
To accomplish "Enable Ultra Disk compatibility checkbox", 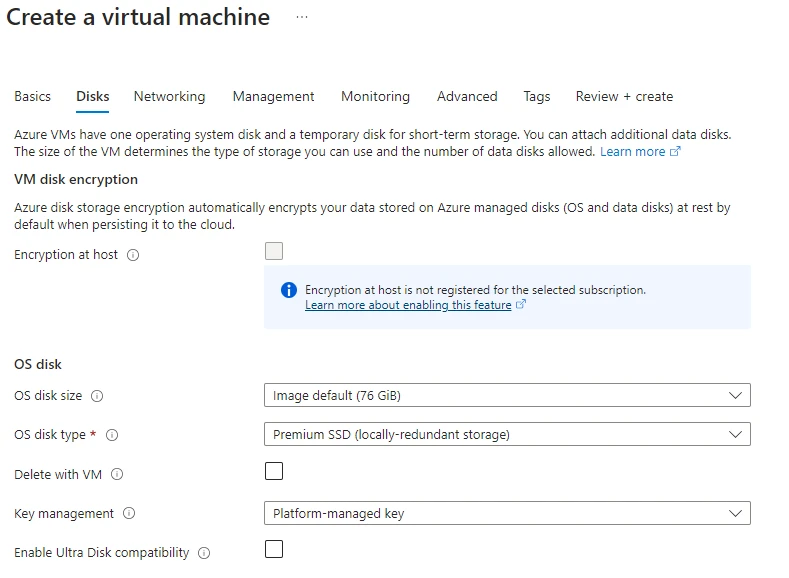I will [x=274, y=549].
